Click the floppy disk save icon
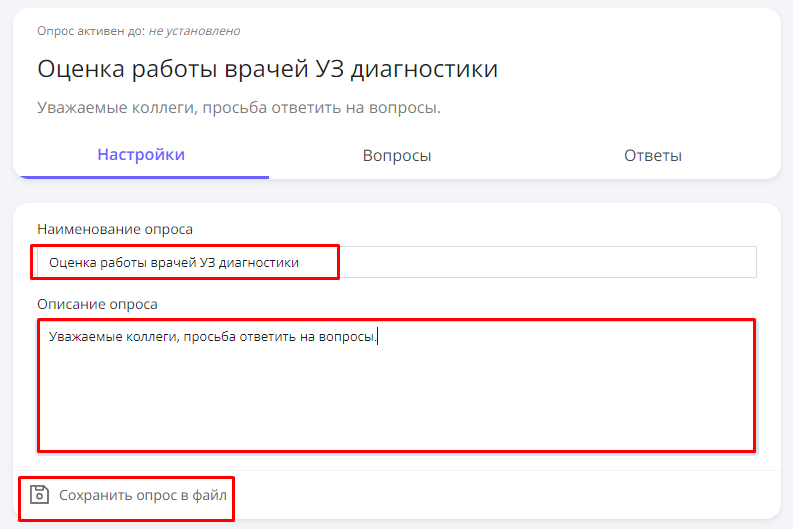793x529 pixels. pyautogui.click(x=39, y=495)
